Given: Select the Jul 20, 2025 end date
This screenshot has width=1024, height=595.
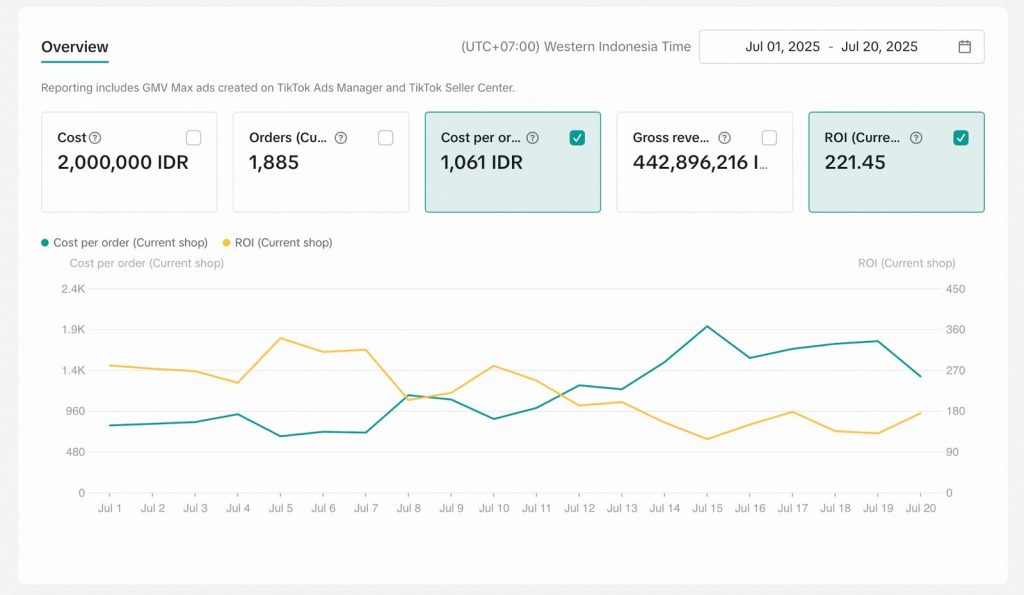Looking at the screenshot, I should tap(879, 47).
